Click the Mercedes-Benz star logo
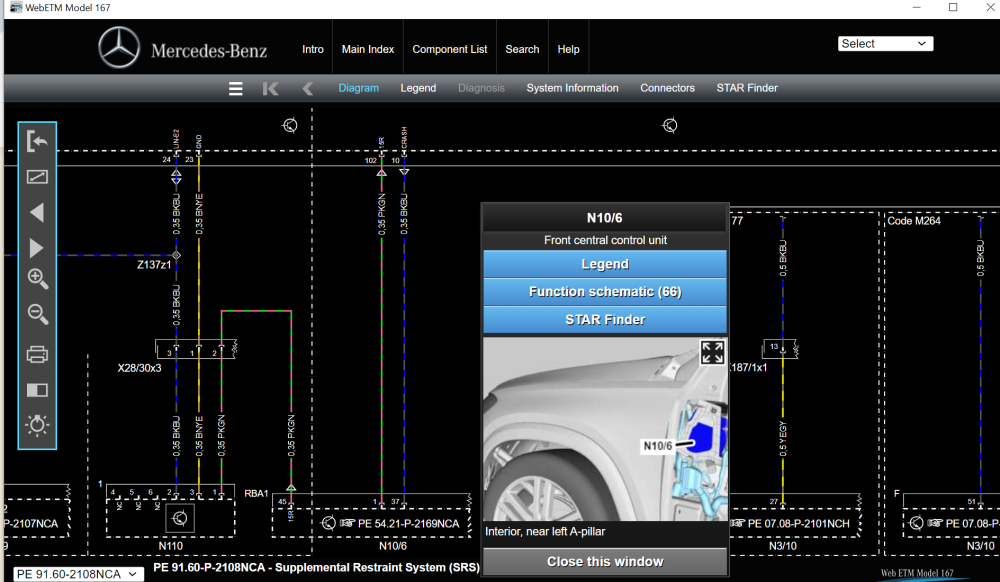Viewport: 1000px width, 582px height. 119,48
